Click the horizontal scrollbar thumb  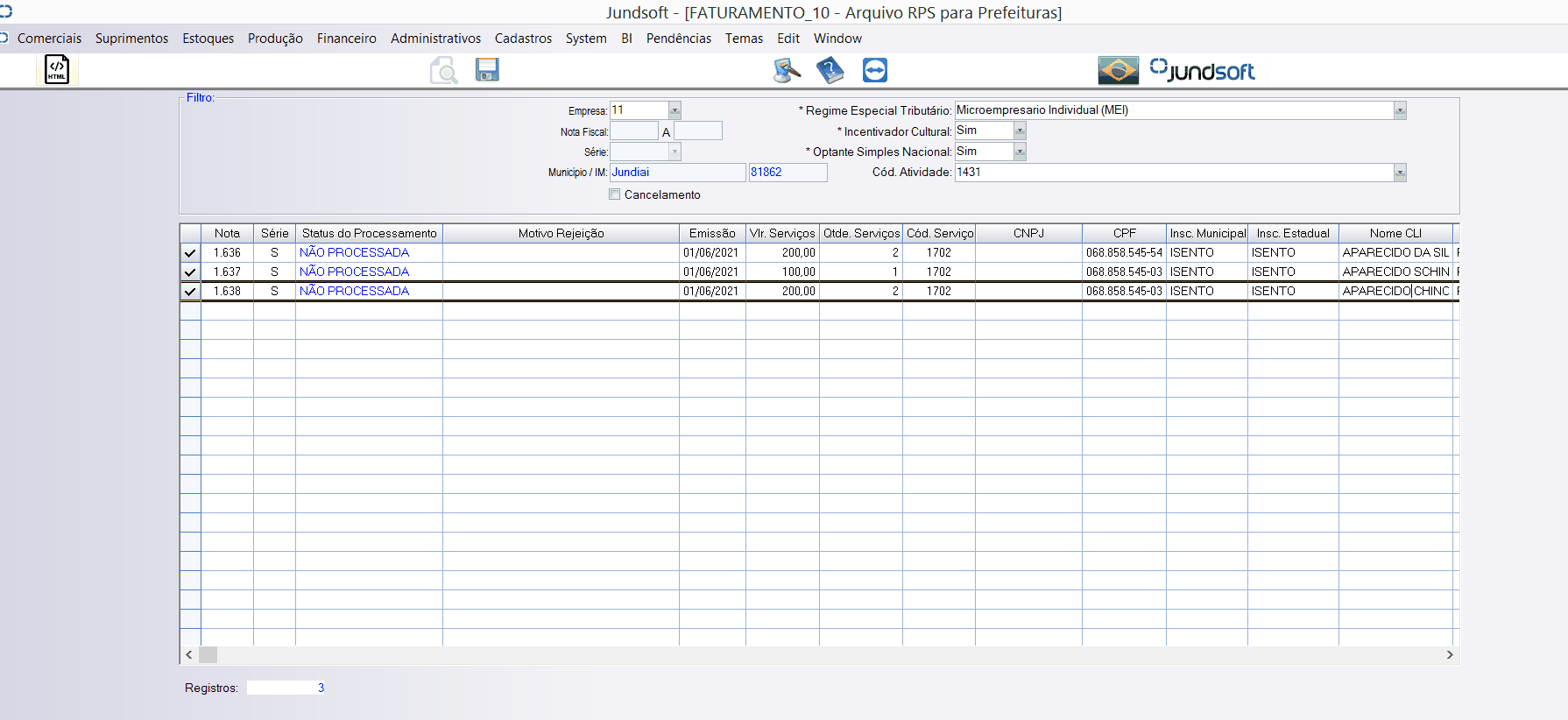[208, 654]
